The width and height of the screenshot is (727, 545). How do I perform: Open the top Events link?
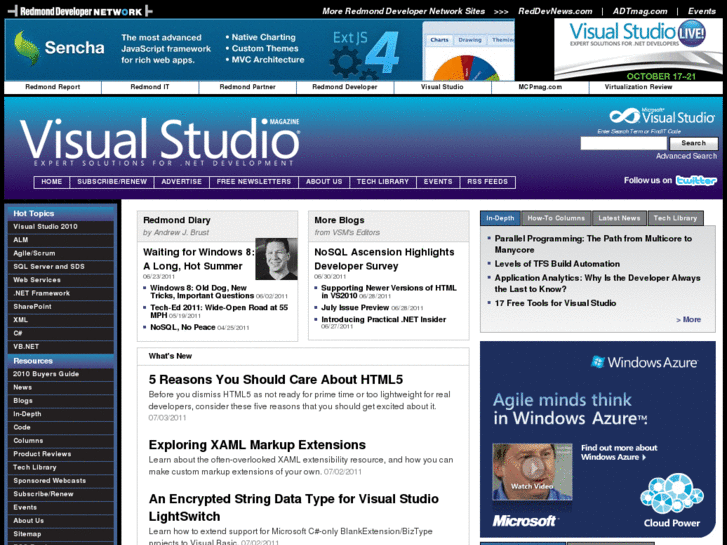[701, 11]
